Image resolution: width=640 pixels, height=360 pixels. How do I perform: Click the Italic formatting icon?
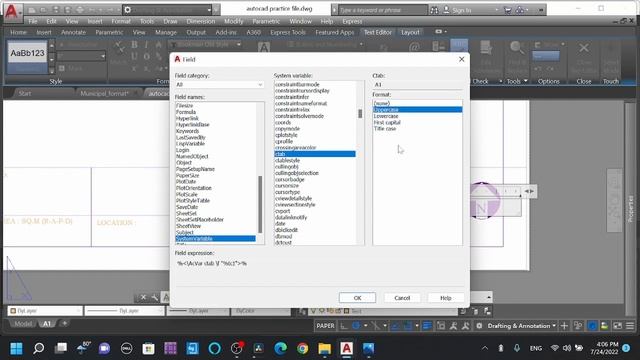146,45
